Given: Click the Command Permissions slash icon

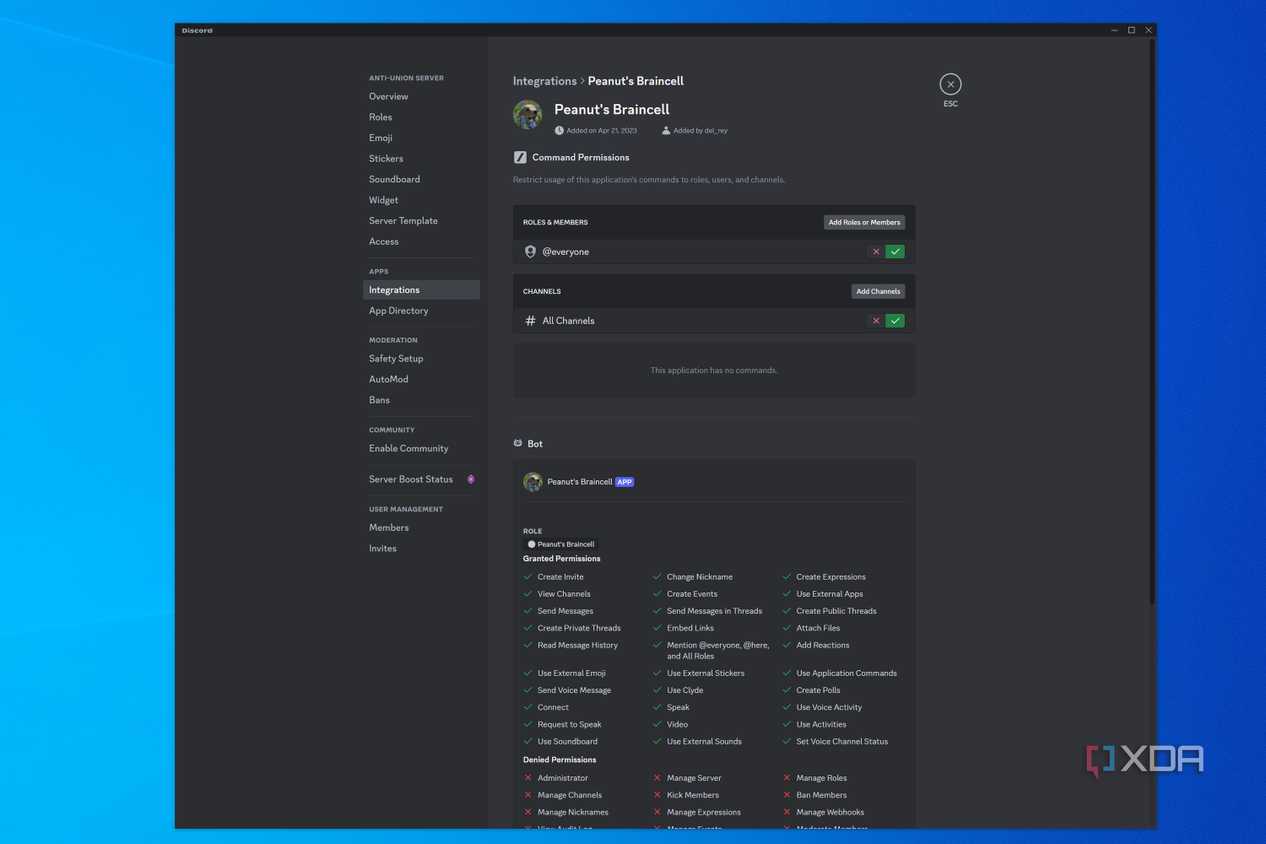Looking at the screenshot, I should pyautogui.click(x=520, y=157).
